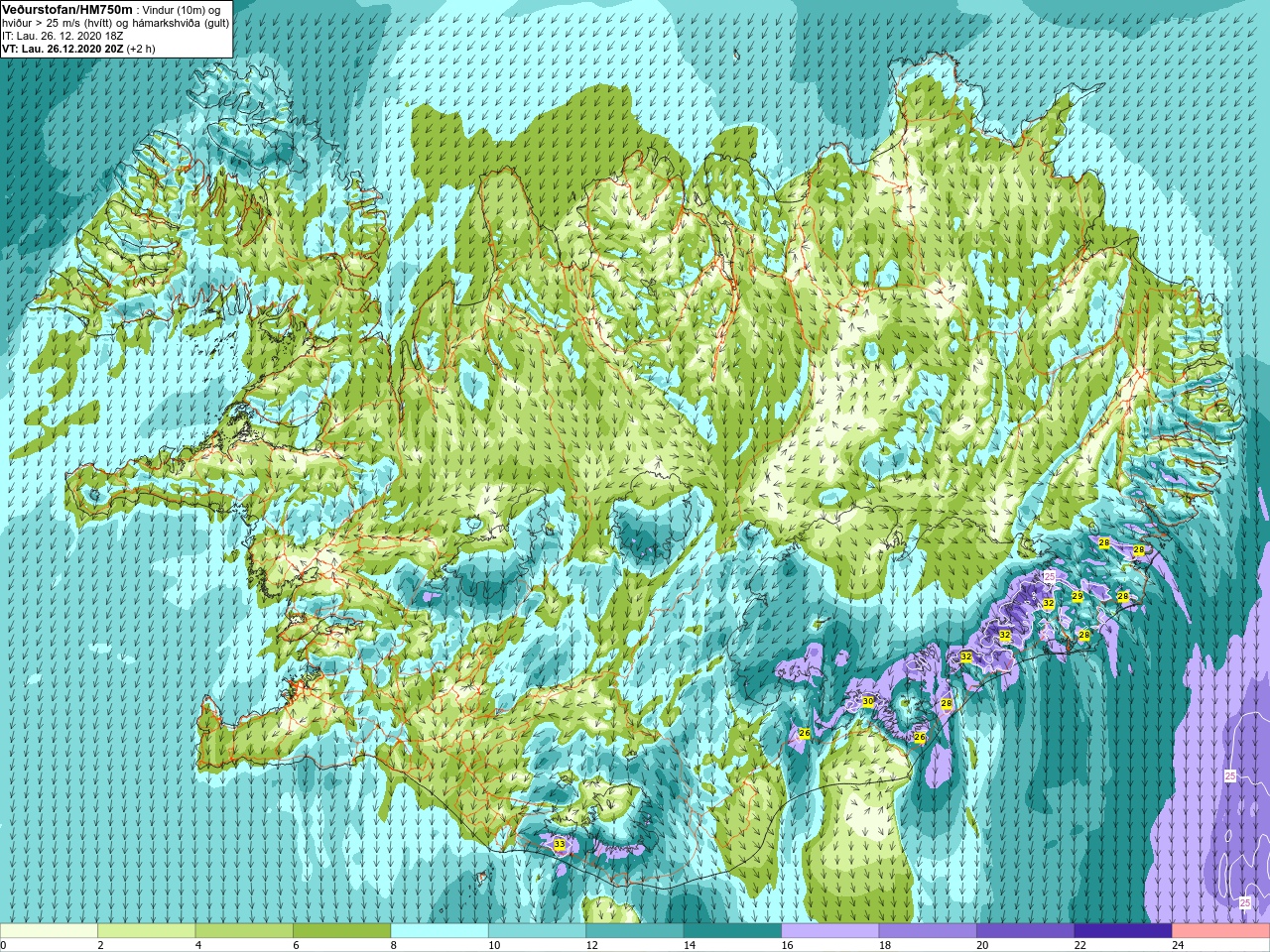
Task: Select the "IT: Lau. 26. 12. 2020 18Z" line
Action: click(63, 36)
